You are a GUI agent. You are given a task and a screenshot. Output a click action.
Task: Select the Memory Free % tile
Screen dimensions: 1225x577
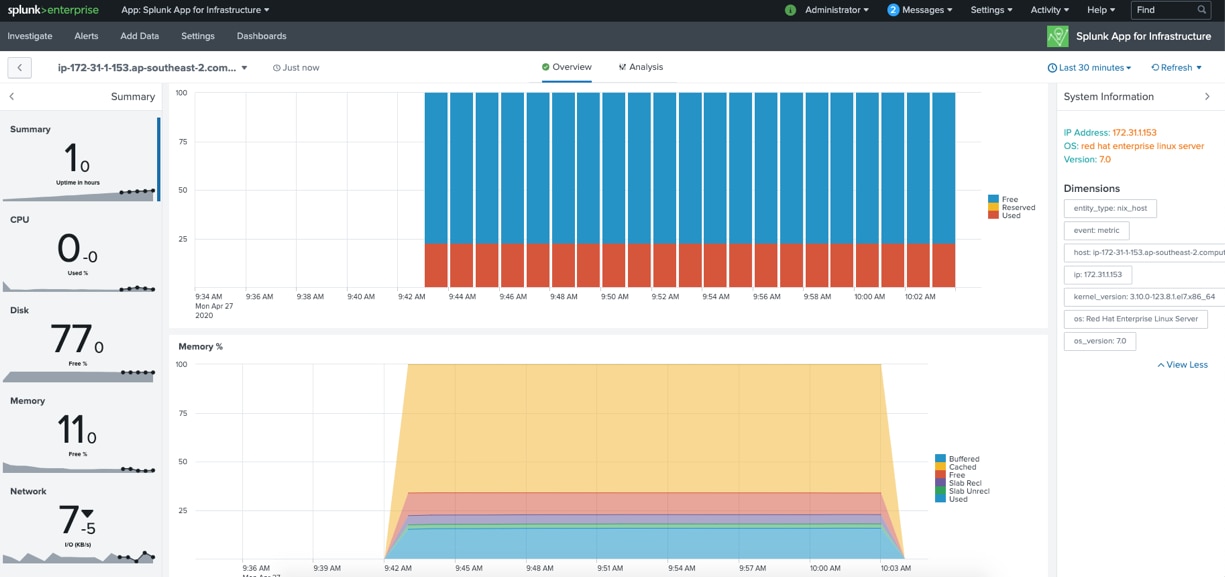click(x=80, y=432)
